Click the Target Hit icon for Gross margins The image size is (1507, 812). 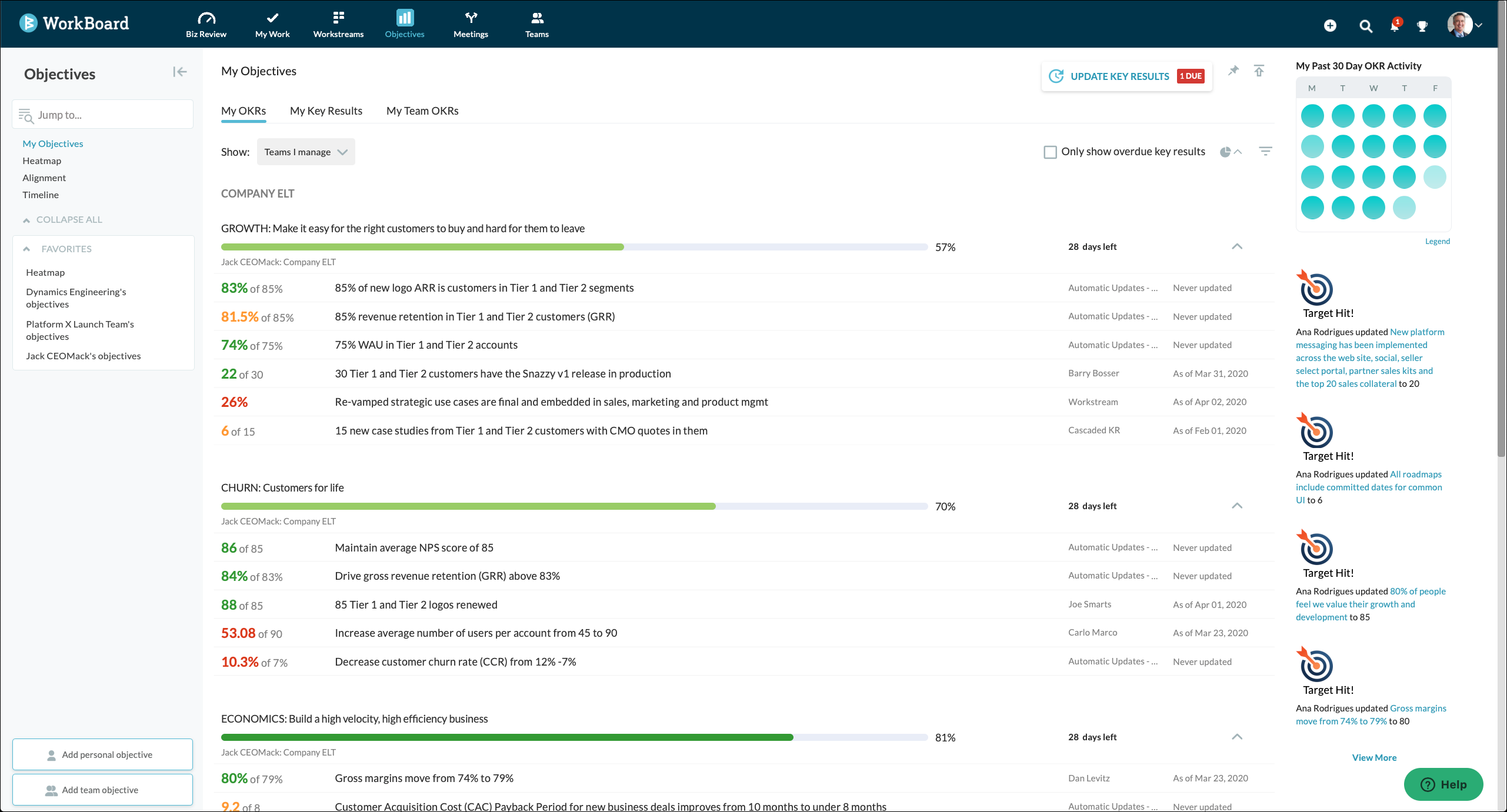pos(1315,663)
